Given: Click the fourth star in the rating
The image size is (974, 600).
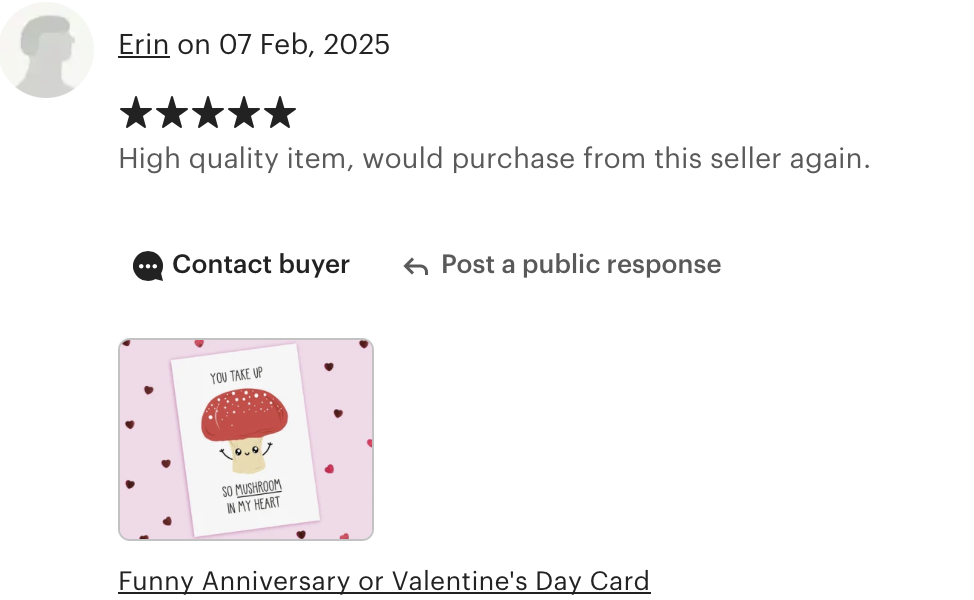Looking at the screenshot, I should coord(244,113).
